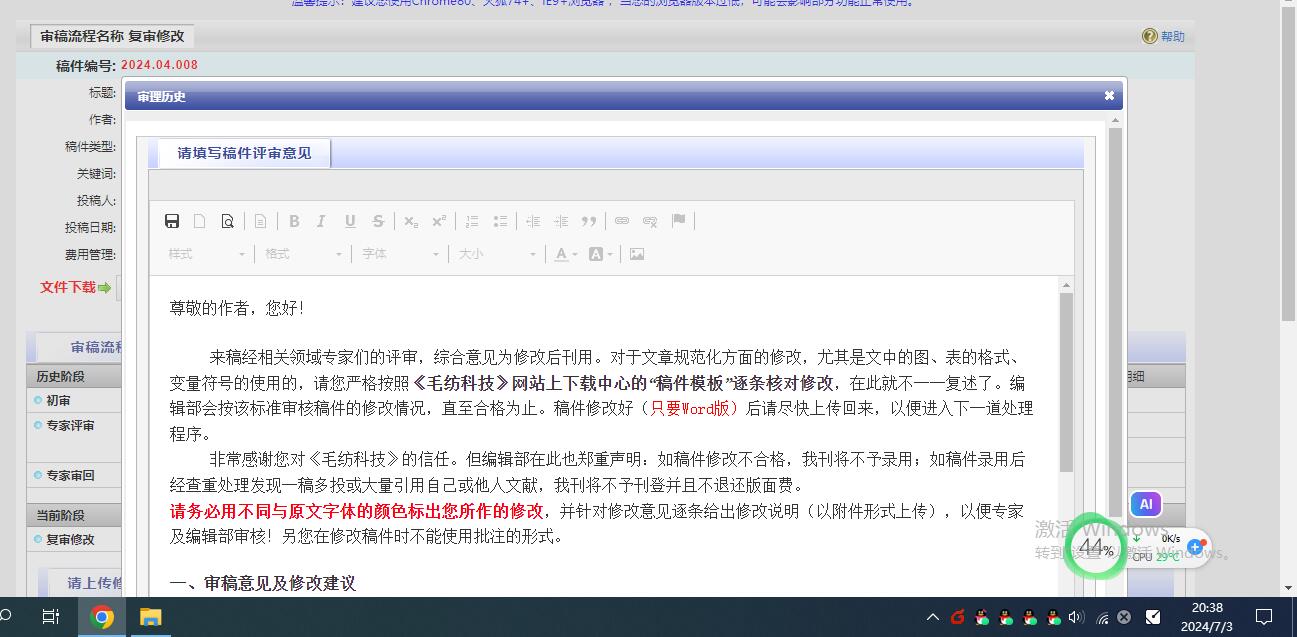Click the 文件下载 link
The height and width of the screenshot is (637, 1297).
(x=68, y=287)
